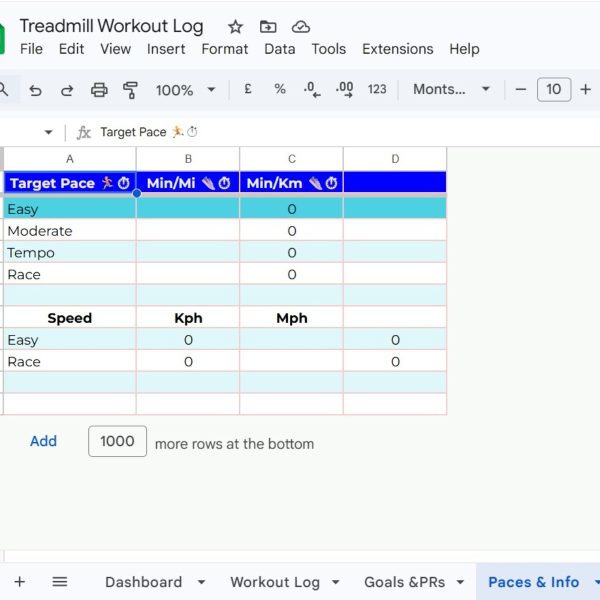This screenshot has width=600, height=600.
Task: Open the Insert menu
Action: tap(166, 49)
